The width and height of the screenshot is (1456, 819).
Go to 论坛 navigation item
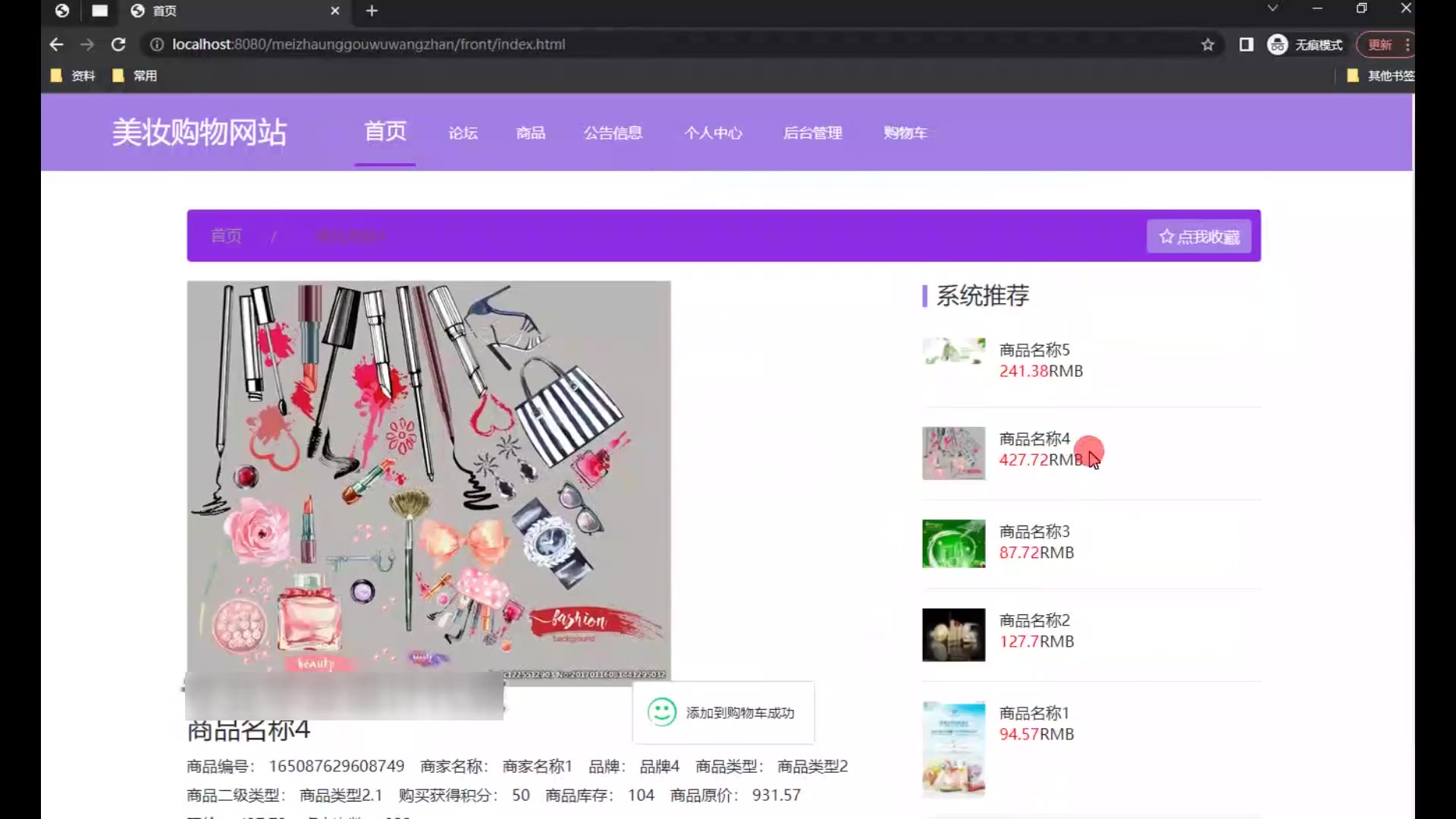coord(463,133)
